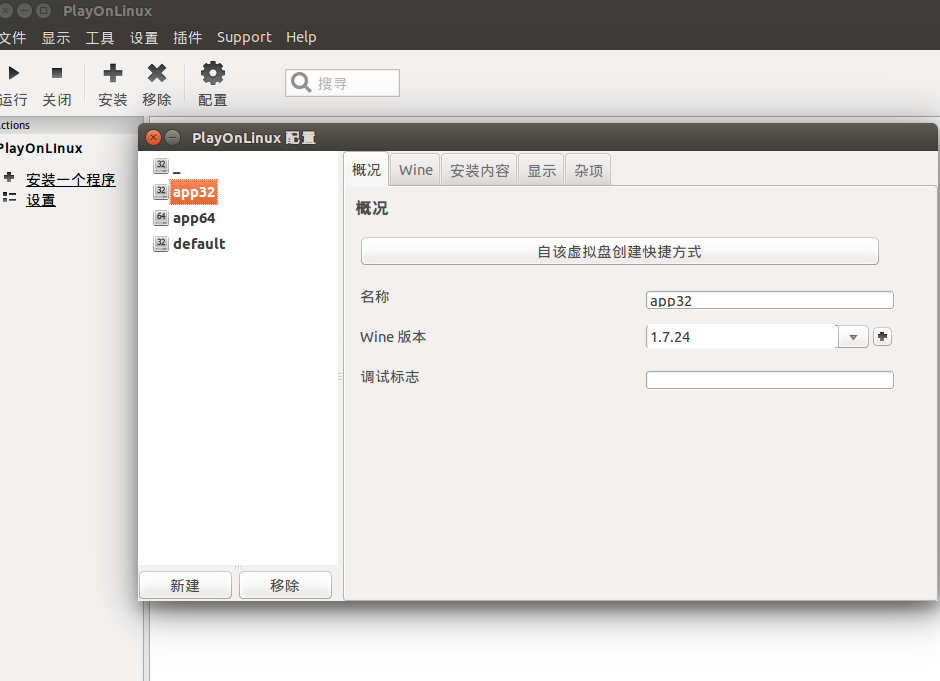The height and width of the screenshot is (681, 940).
Task: Click the 名称 label
Action: tap(375, 297)
